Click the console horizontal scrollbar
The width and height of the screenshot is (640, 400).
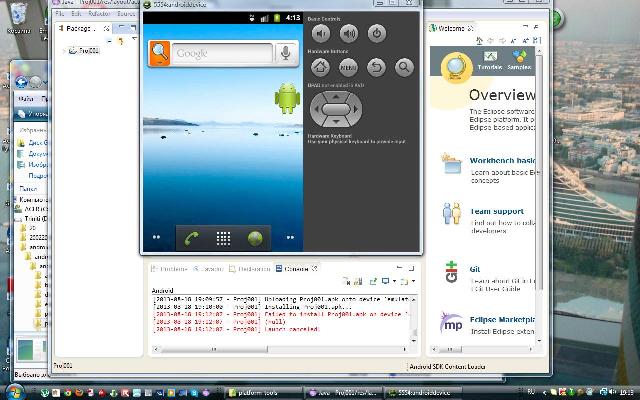click(282, 349)
